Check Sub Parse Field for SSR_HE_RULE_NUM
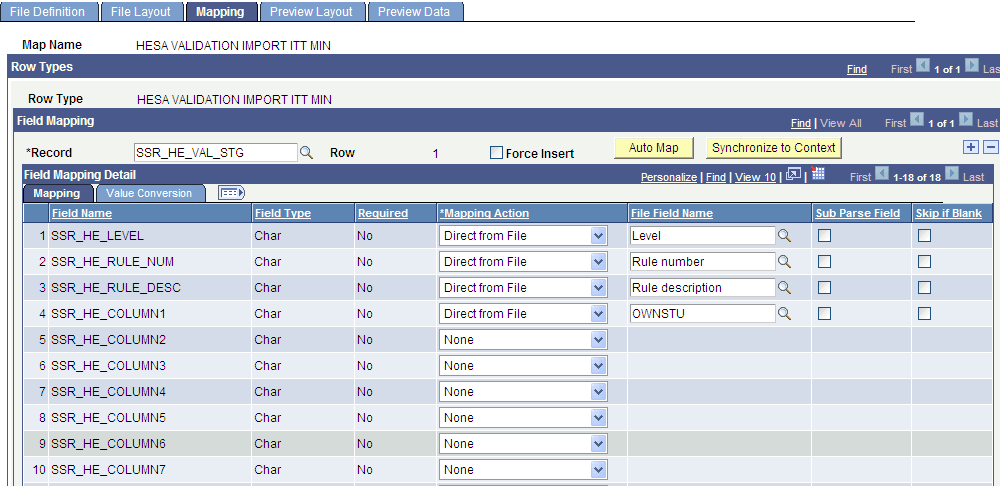This screenshot has width=1000, height=486. pyautogui.click(x=825, y=262)
